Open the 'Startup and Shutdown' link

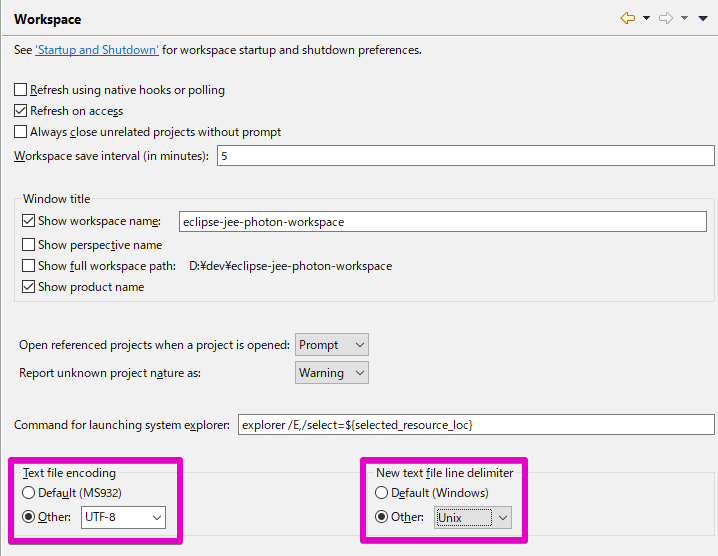[x=97, y=50]
